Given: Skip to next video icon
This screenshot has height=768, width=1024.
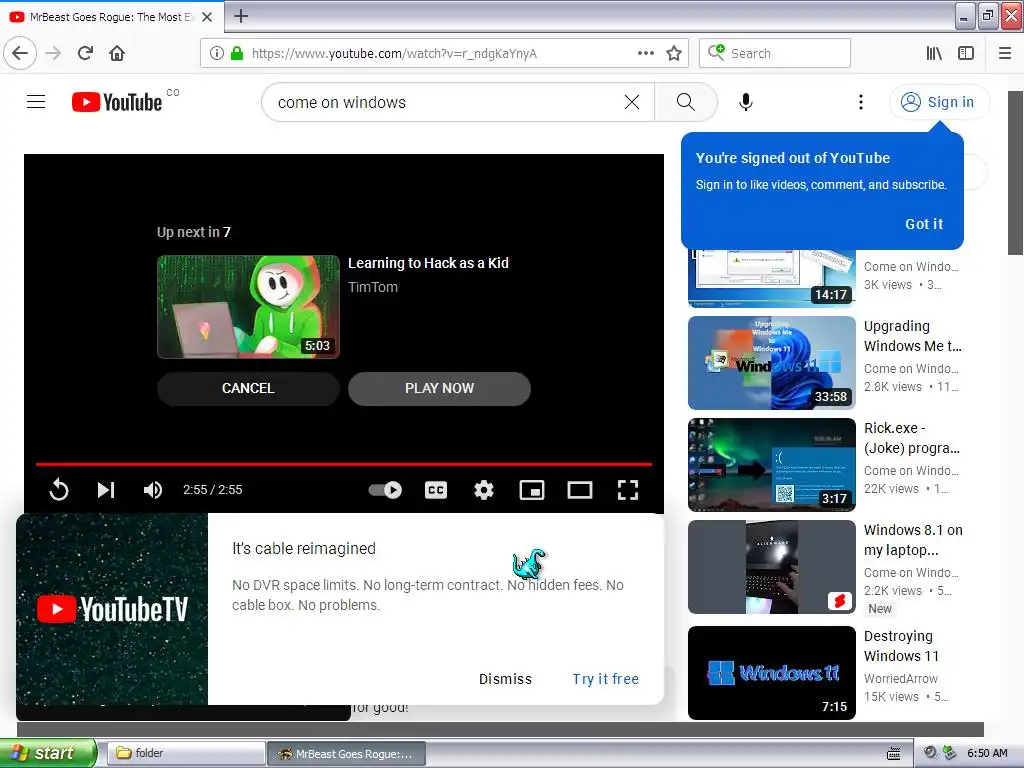Looking at the screenshot, I should click(106, 490).
